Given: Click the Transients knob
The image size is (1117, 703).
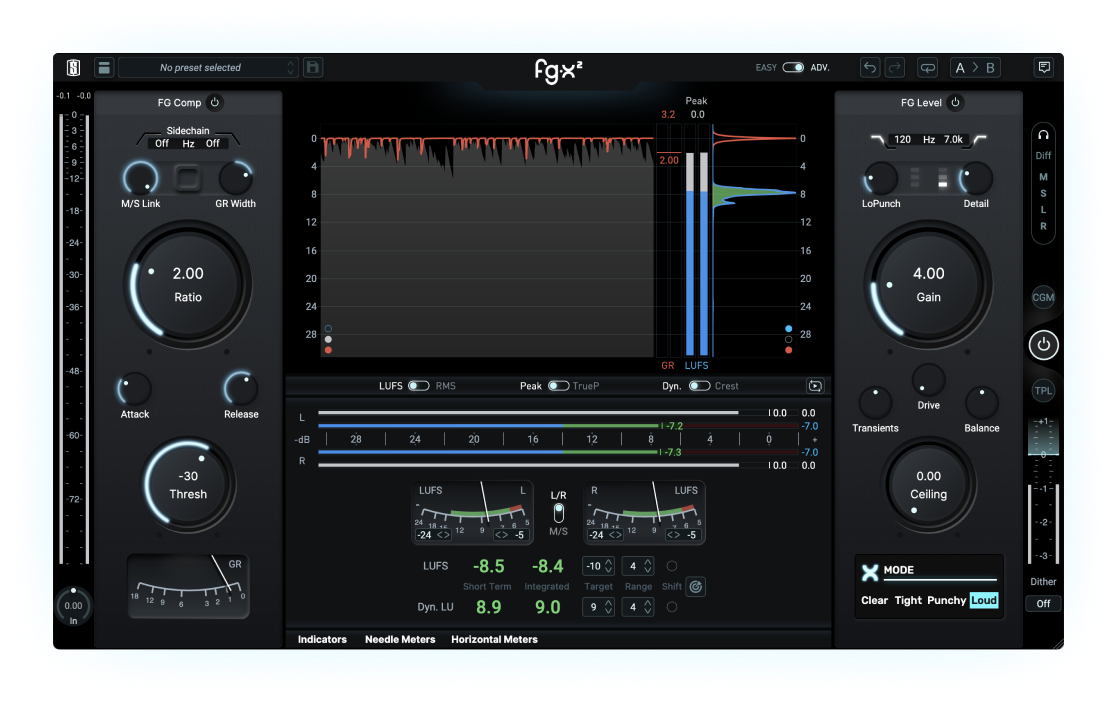Looking at the screenshot, I should pyautogui.click(x=876, y=403).
